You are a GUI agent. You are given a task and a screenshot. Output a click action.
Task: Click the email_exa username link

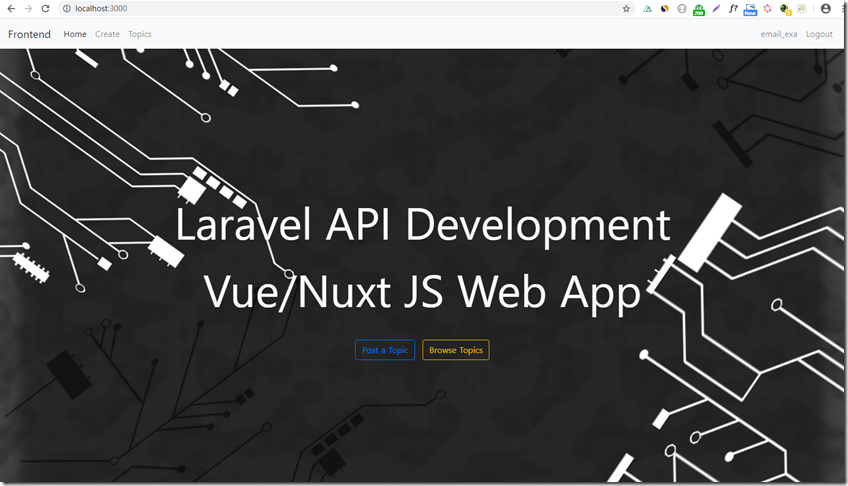tap(779, 34)
